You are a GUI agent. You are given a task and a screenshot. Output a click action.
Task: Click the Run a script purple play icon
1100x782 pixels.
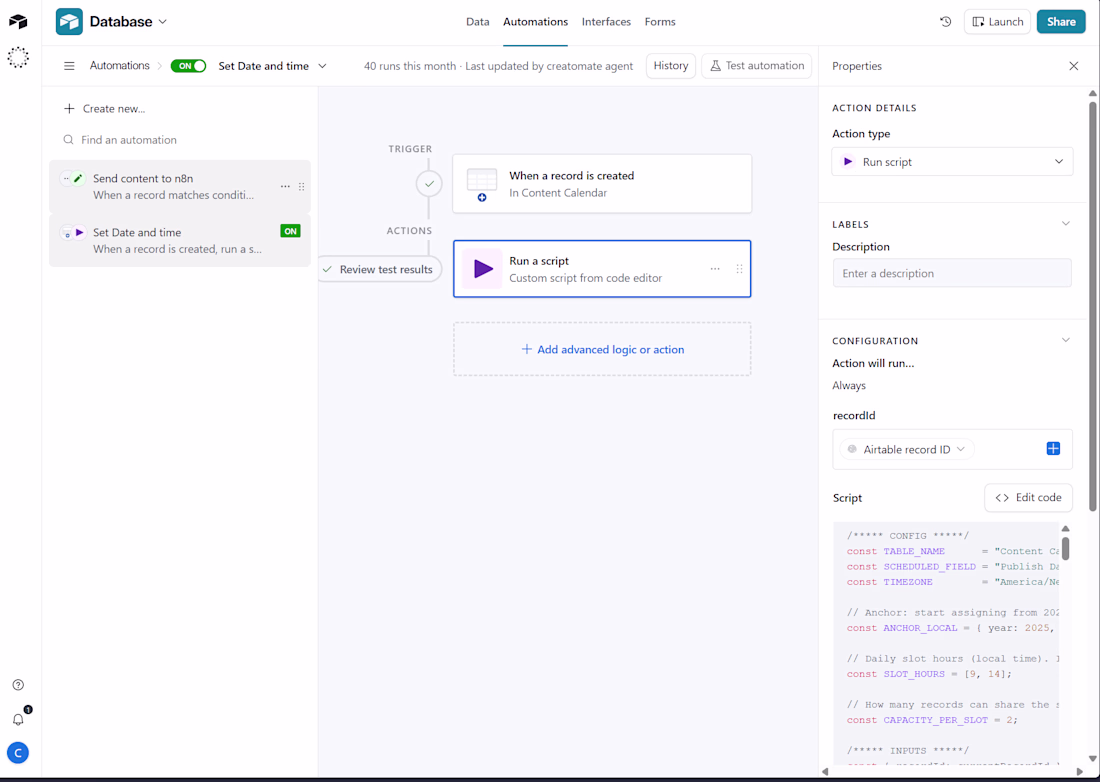pos(483,269)
